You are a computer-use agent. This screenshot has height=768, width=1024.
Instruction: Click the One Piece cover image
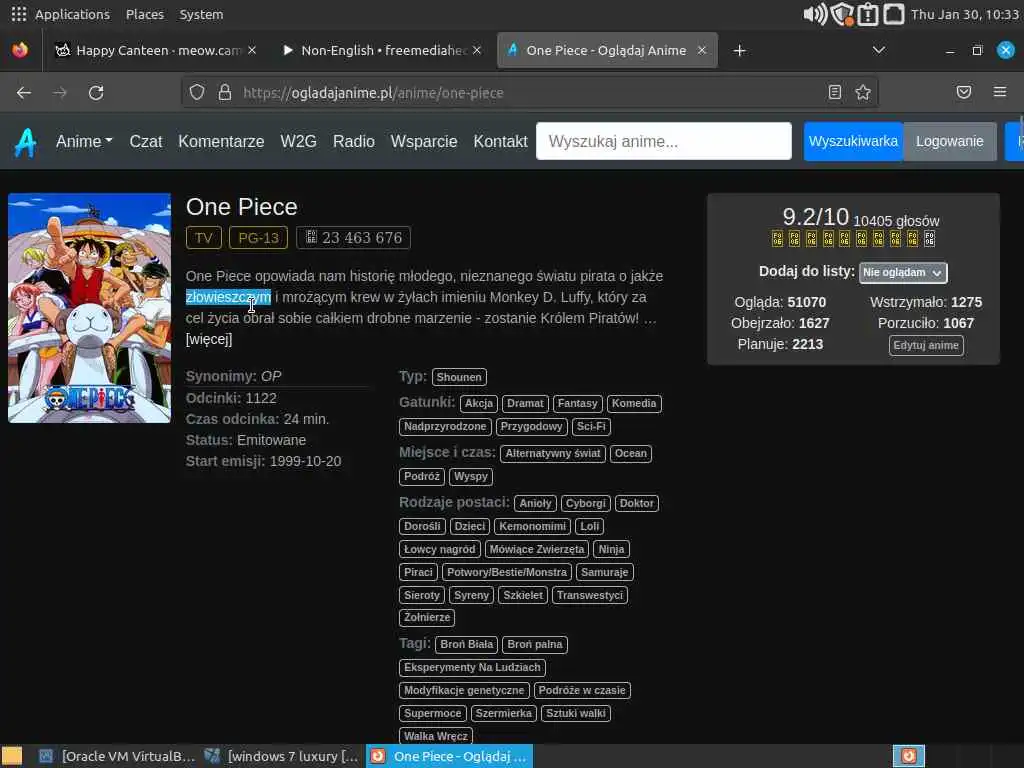click(89, 308)
